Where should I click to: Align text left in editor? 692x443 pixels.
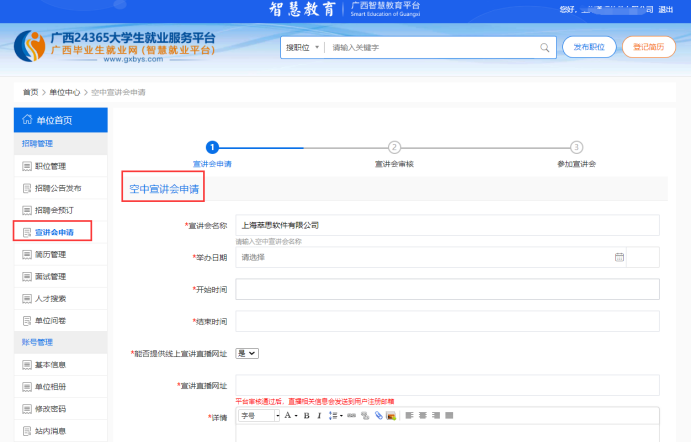410,416
